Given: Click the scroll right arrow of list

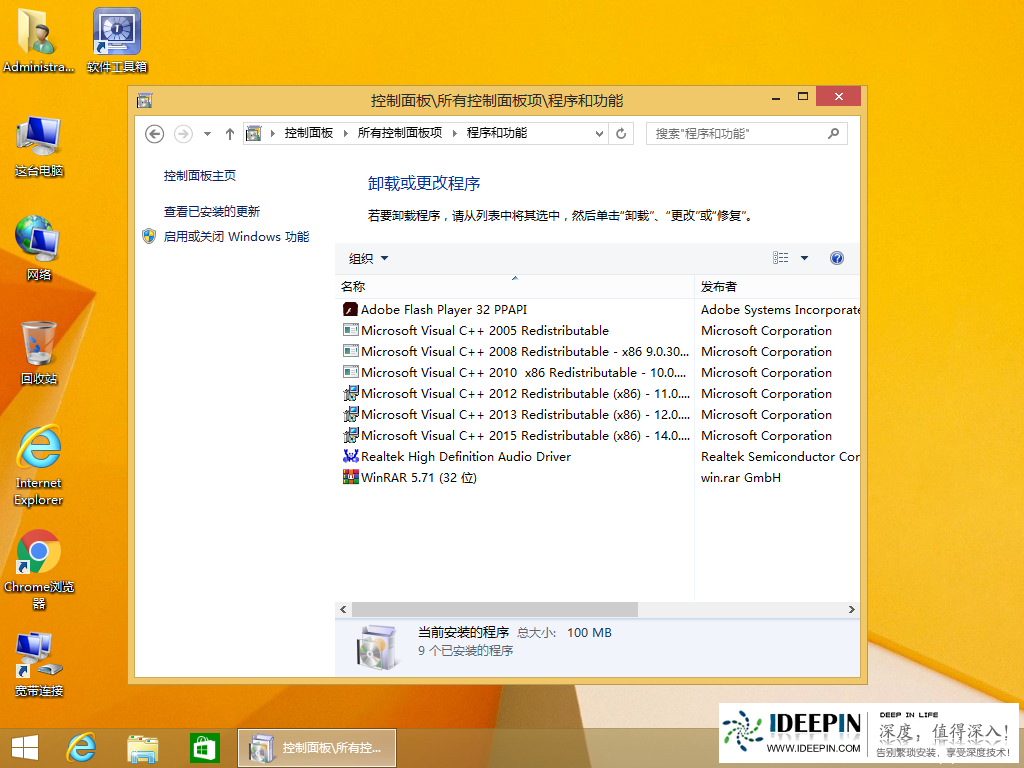Looking at the screenshot, I should pos(852,609).
